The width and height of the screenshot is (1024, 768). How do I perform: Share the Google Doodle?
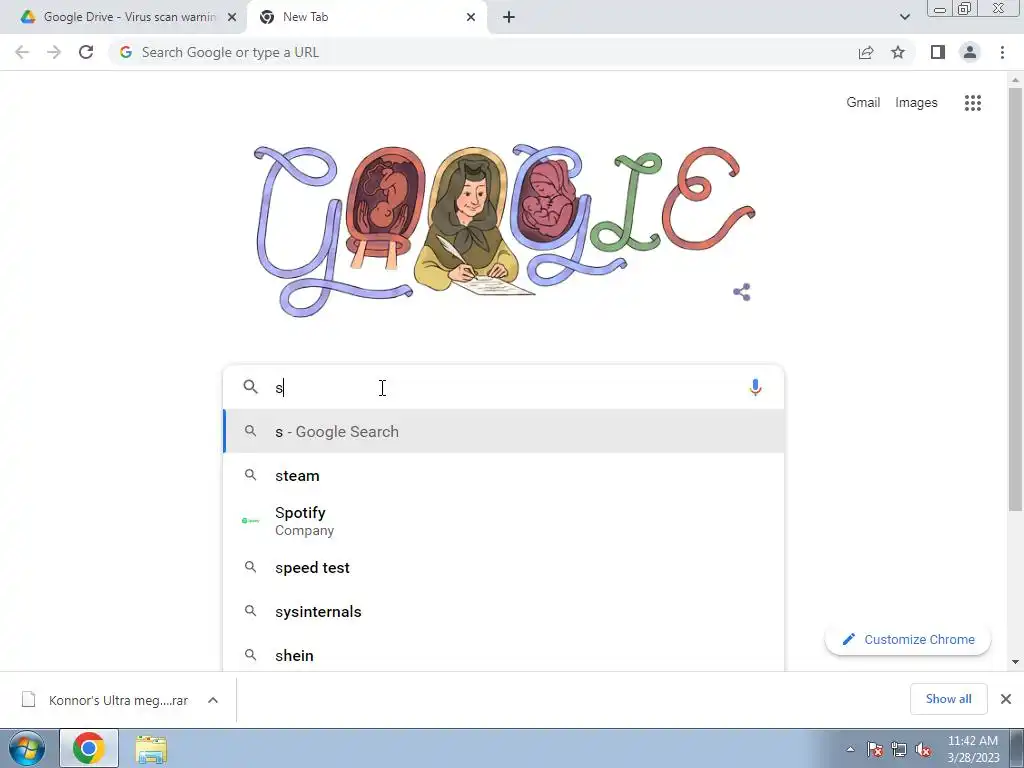tap(742, 292)
